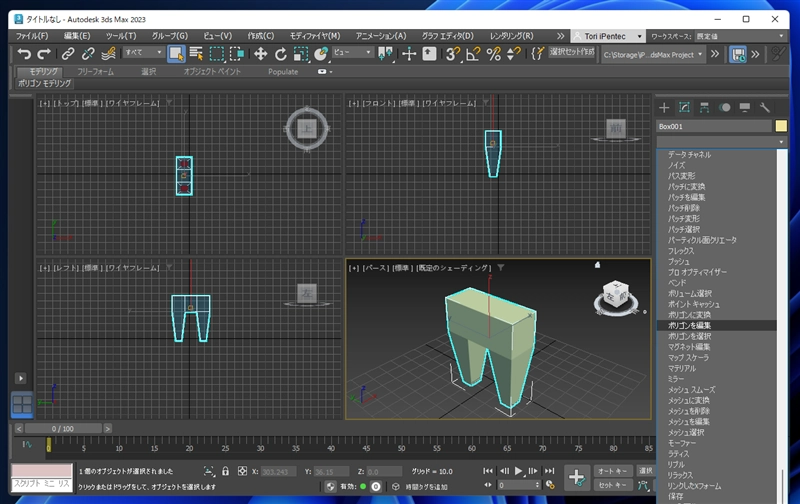Go to the start frame of the animation
Viewport: 800px width, 504px height.
pyautogui.click(x=488, y=471)
